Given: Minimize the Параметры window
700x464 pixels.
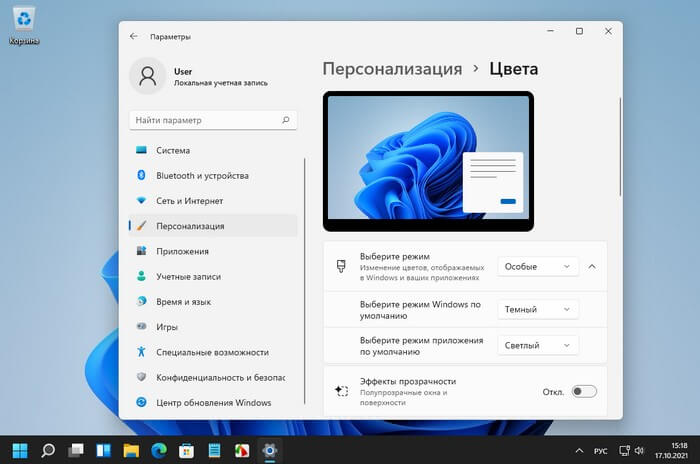Looking at the screenshot, I should pyautogui.click(x=550, y=31).
